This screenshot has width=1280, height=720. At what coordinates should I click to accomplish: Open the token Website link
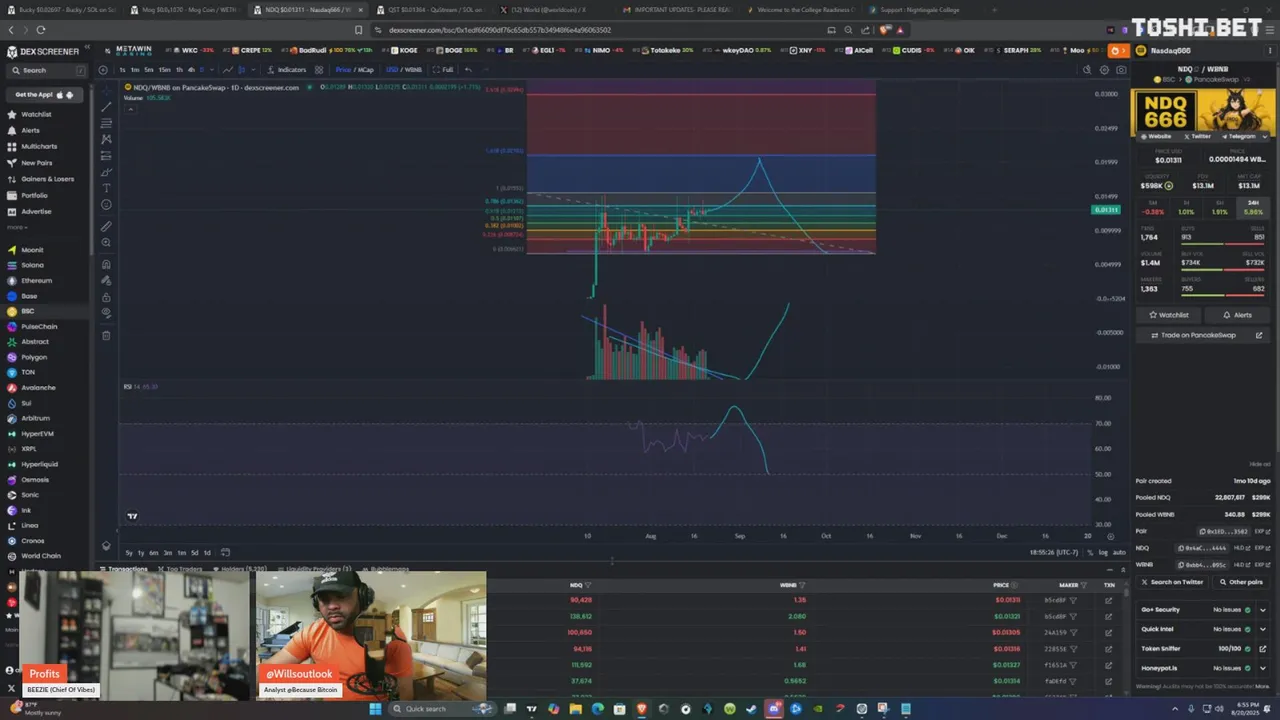[x=1156, y=136]
